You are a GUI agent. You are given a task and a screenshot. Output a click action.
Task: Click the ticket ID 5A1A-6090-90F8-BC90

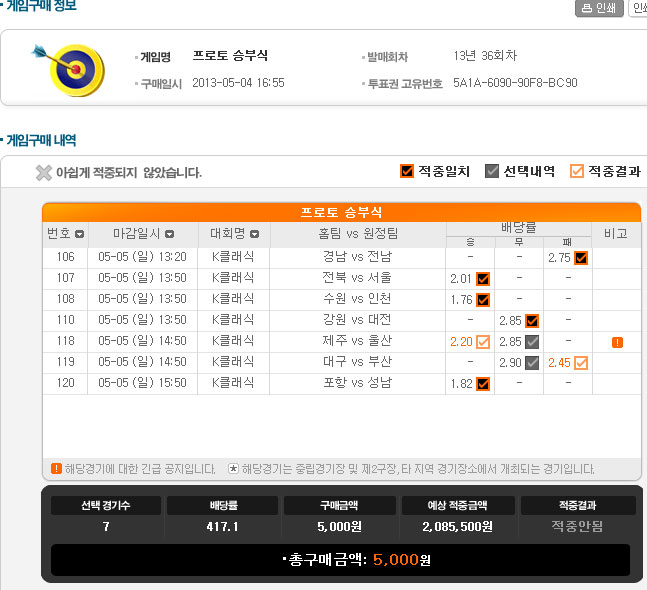click(515, 83)
